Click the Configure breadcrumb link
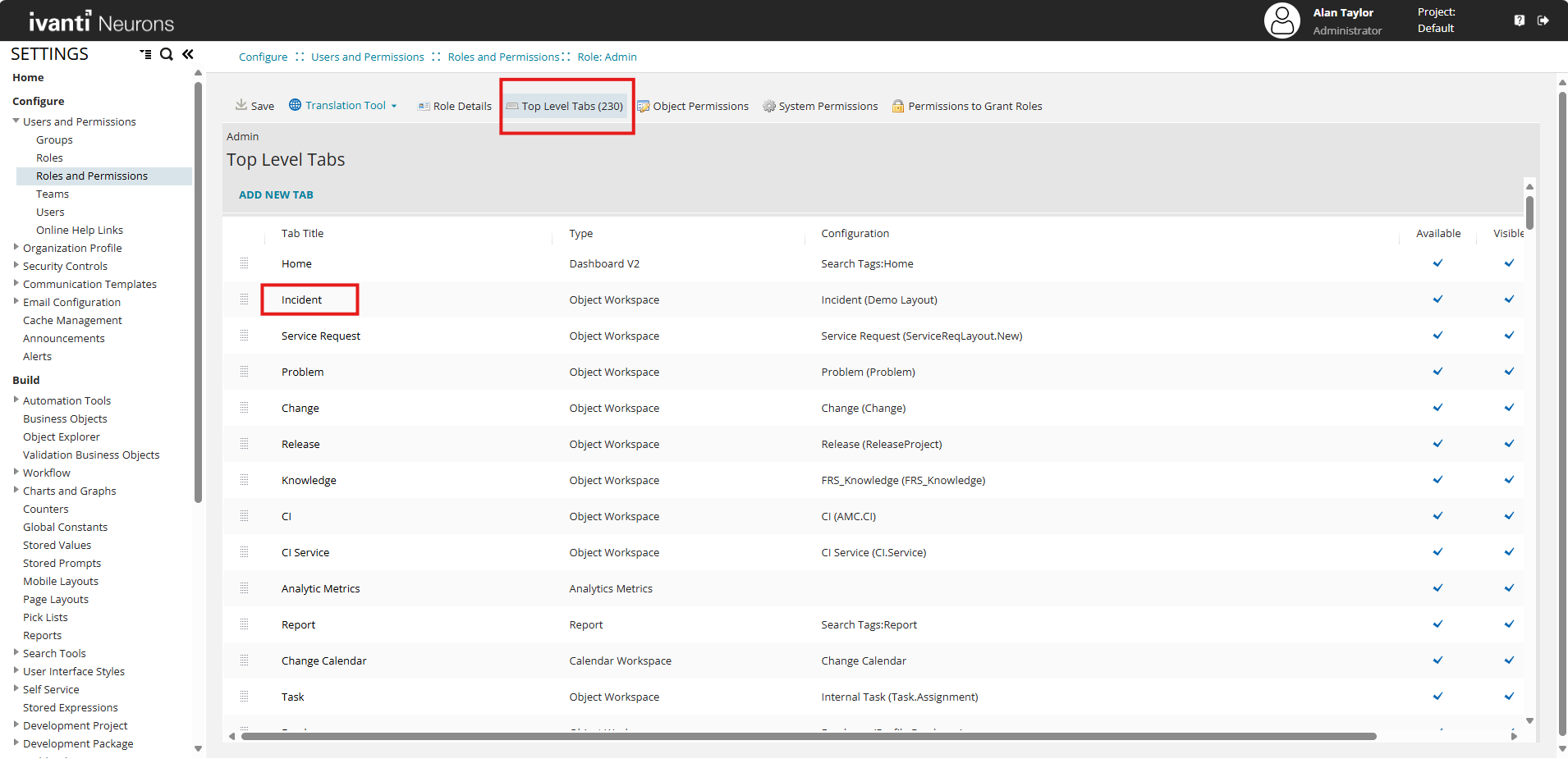Viewport: 1568px width, 777px height. point(263,57)
